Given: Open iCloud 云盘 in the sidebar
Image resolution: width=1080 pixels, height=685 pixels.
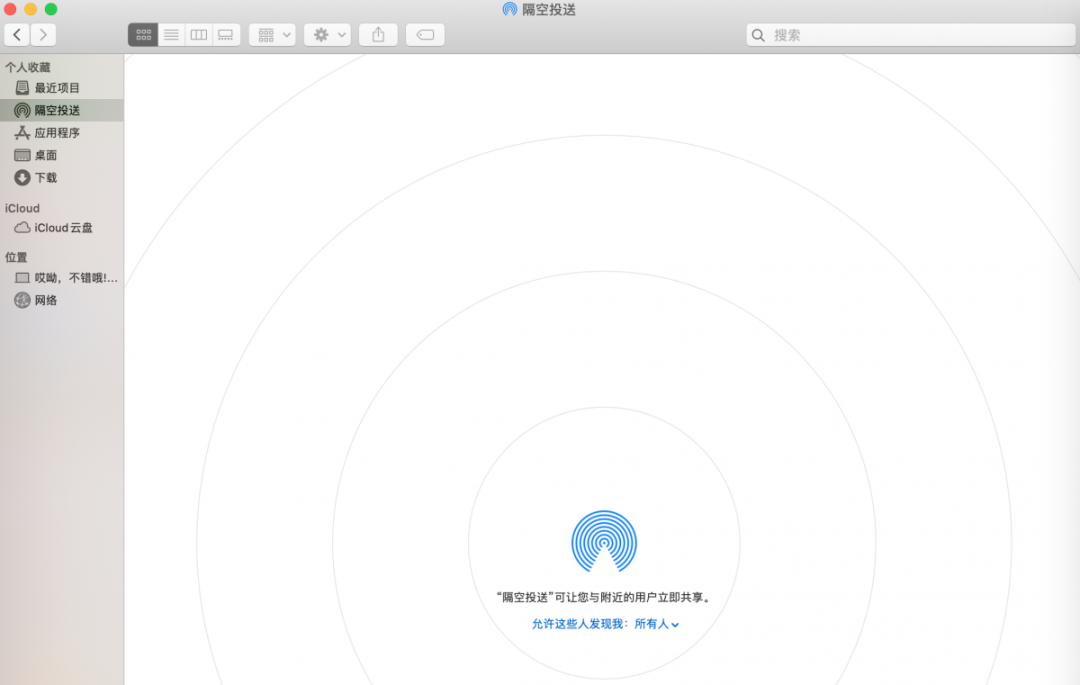Looking at the screenshot, I should pyautogui.click(x=62, y=228).
